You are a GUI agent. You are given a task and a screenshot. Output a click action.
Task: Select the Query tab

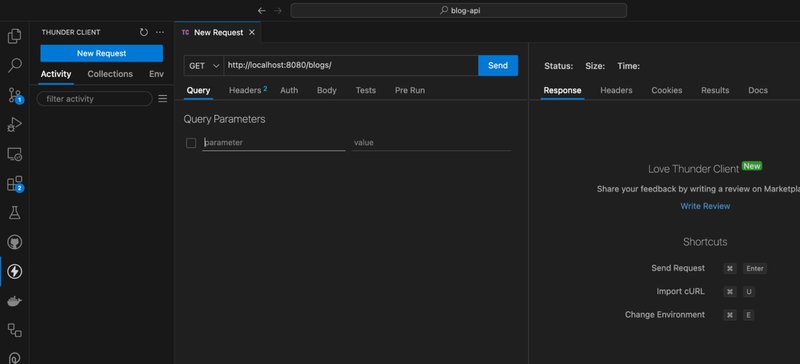(198, 90)
